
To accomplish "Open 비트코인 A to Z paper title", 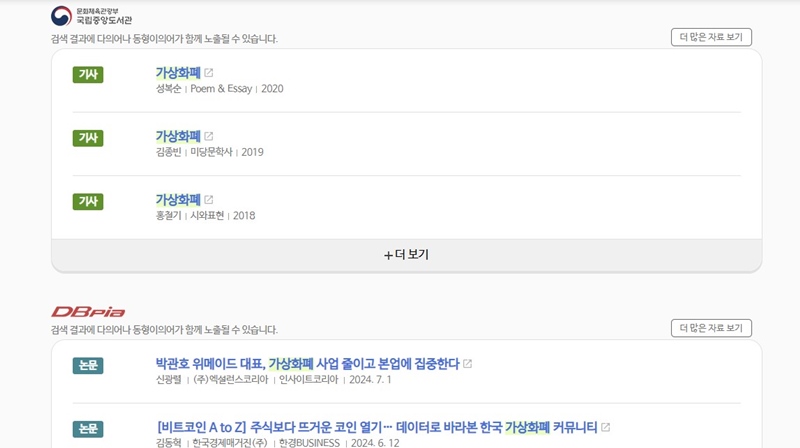I will (377, 427).
